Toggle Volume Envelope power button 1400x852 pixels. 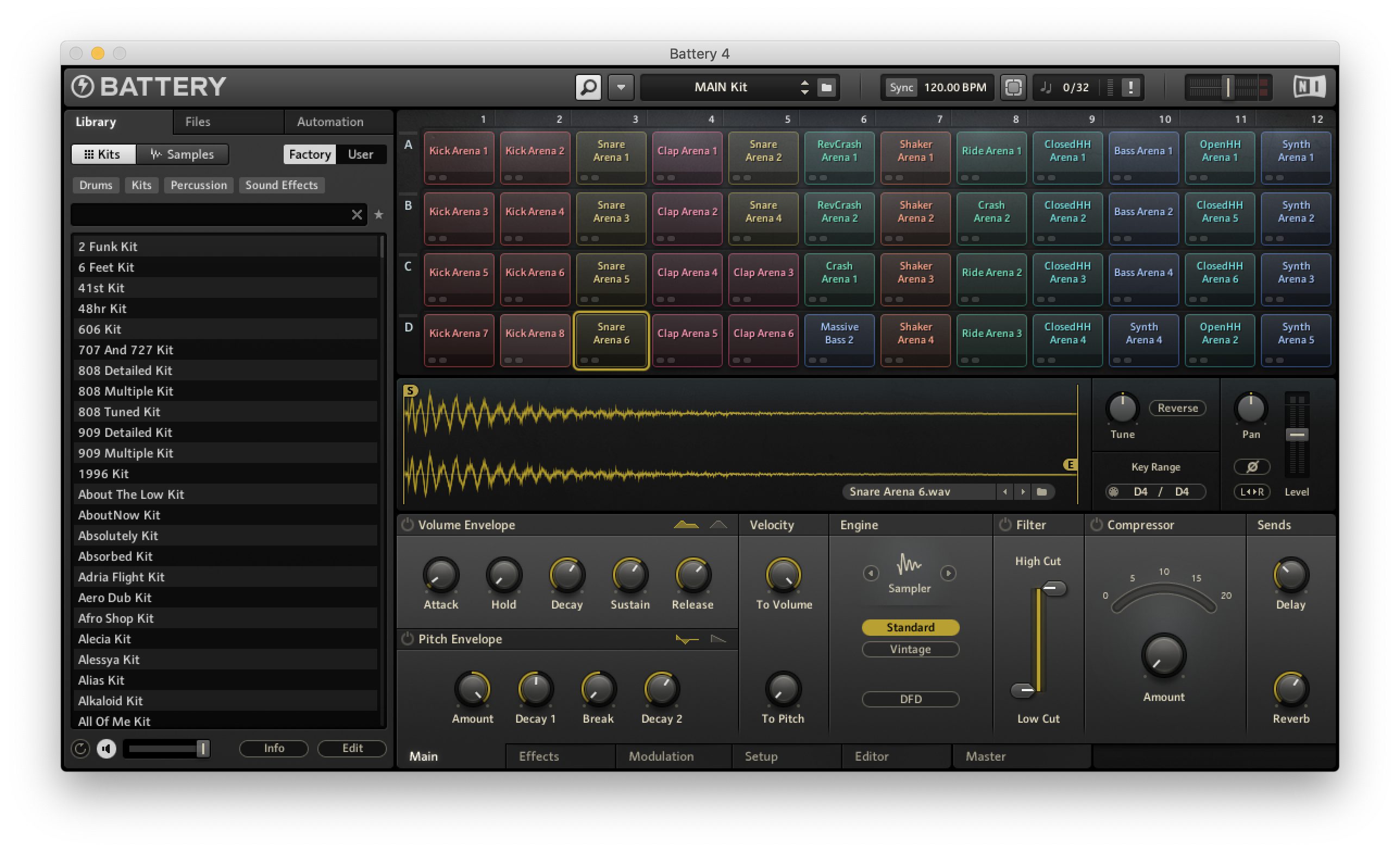[x=407, y=524]
